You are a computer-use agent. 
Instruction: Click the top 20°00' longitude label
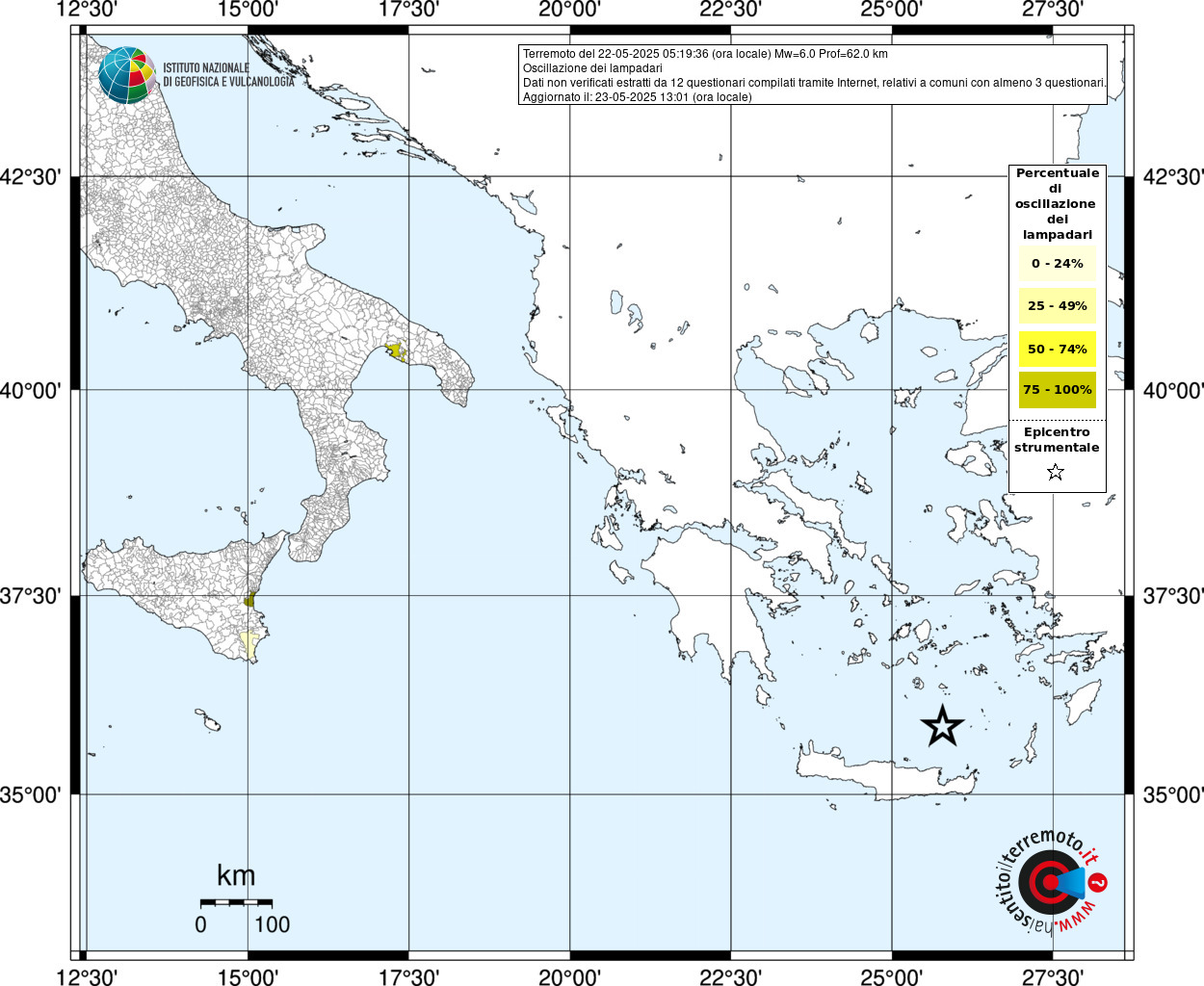pyautogui.click(x=569, y=10)
